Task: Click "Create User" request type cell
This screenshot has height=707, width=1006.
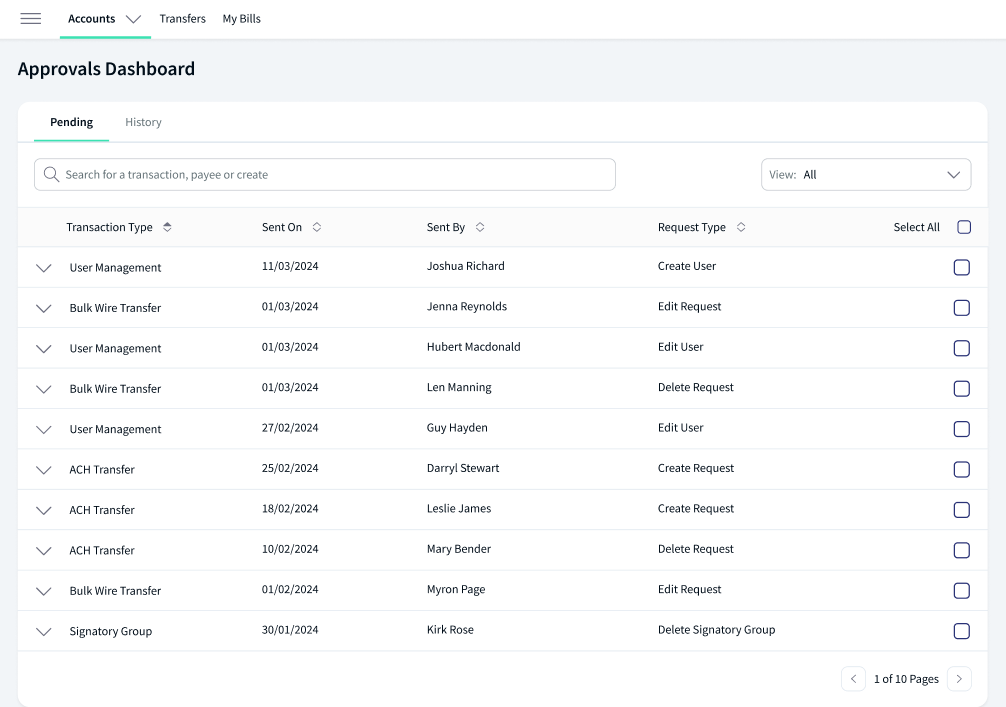Action: tap(686, 266)
